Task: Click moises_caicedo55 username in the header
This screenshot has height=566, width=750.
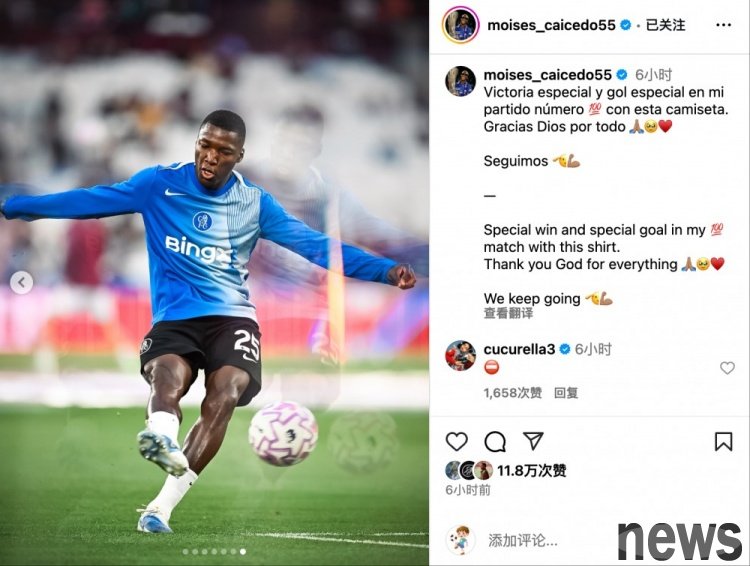Action: [x=551, y=25]
